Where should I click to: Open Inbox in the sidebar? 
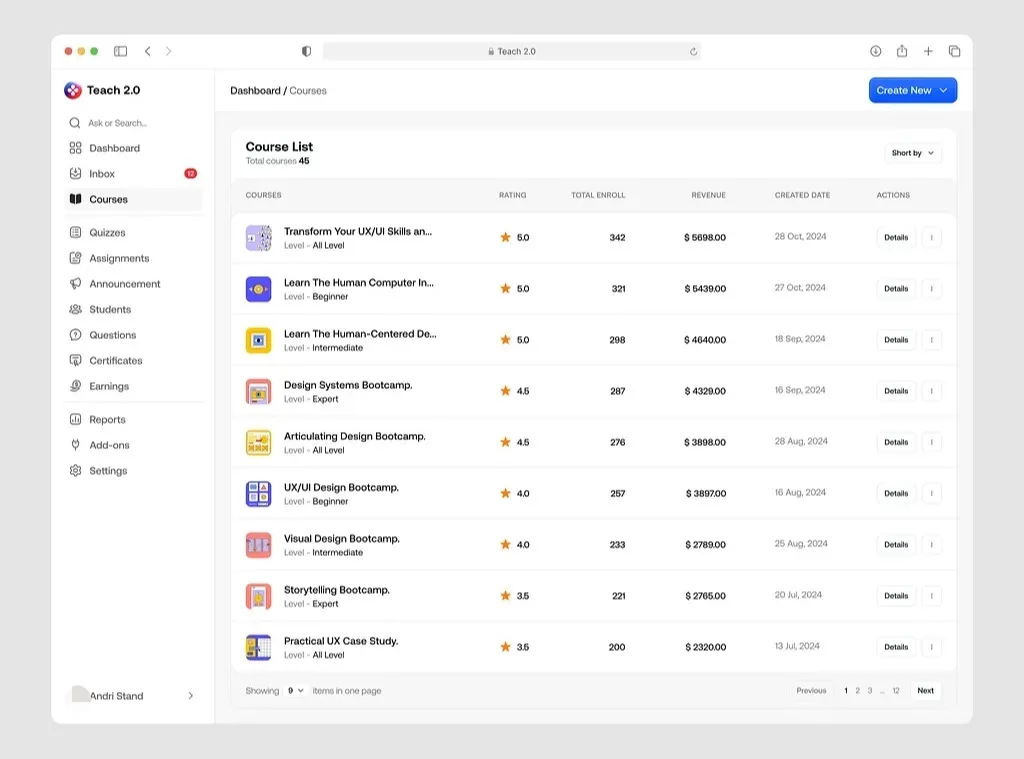click(133, 174)
